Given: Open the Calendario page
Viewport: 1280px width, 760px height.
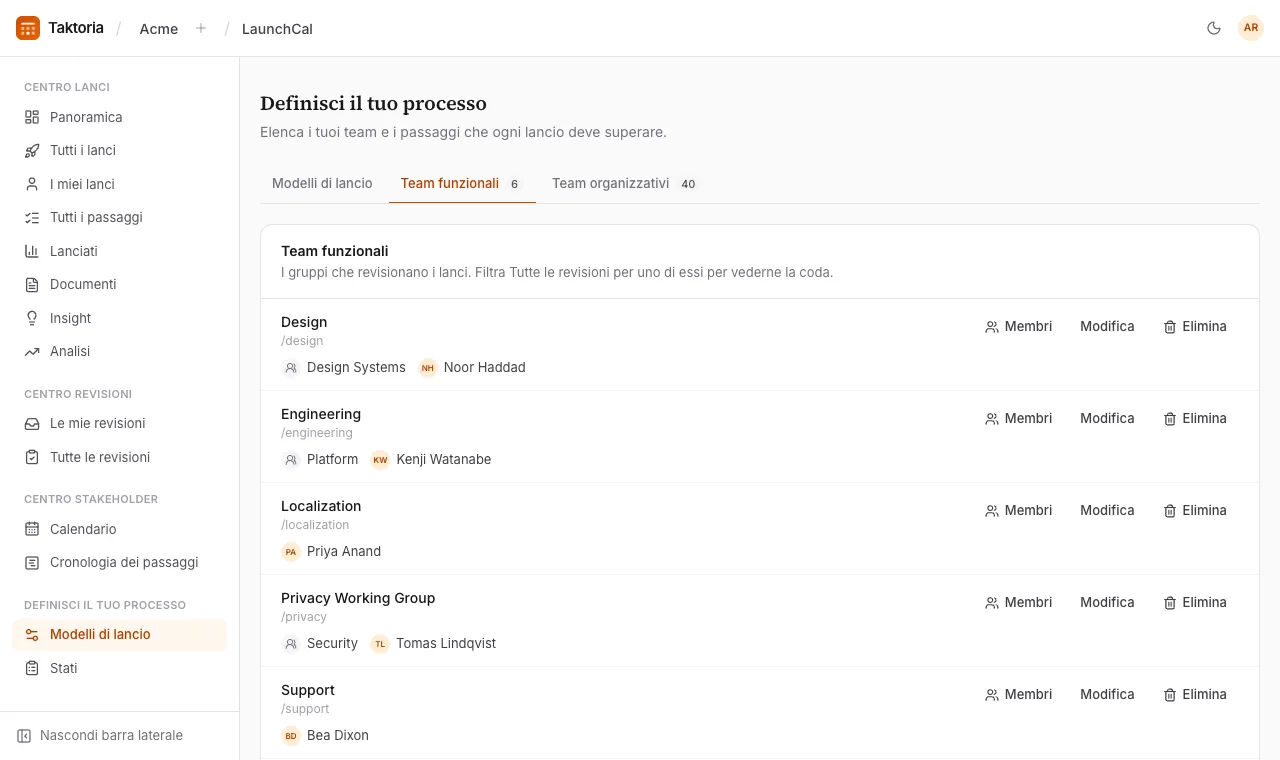Looking at the screenshot, I should point(120,529).
